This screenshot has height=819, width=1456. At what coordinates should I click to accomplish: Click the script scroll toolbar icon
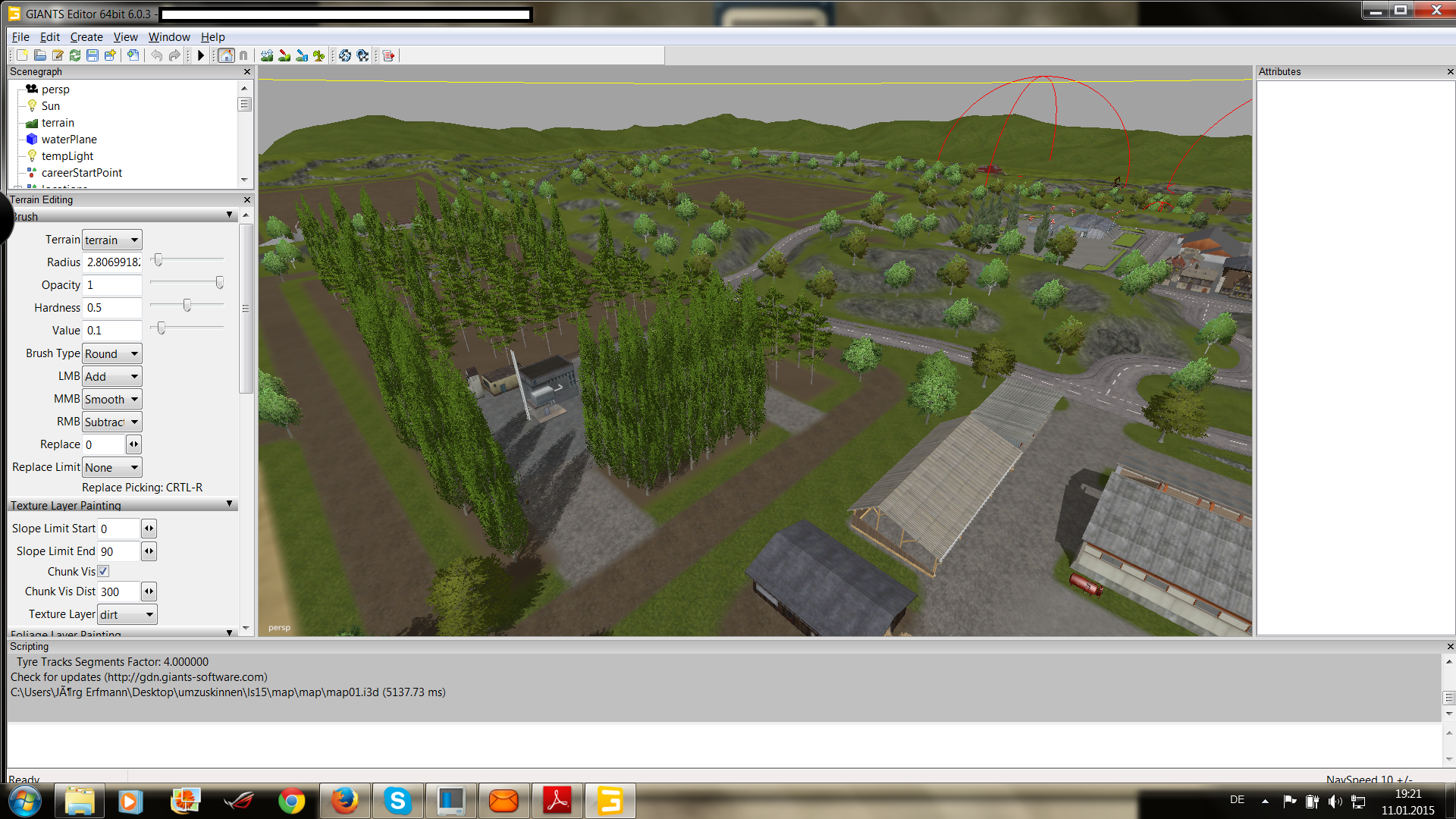pos(388,55)
